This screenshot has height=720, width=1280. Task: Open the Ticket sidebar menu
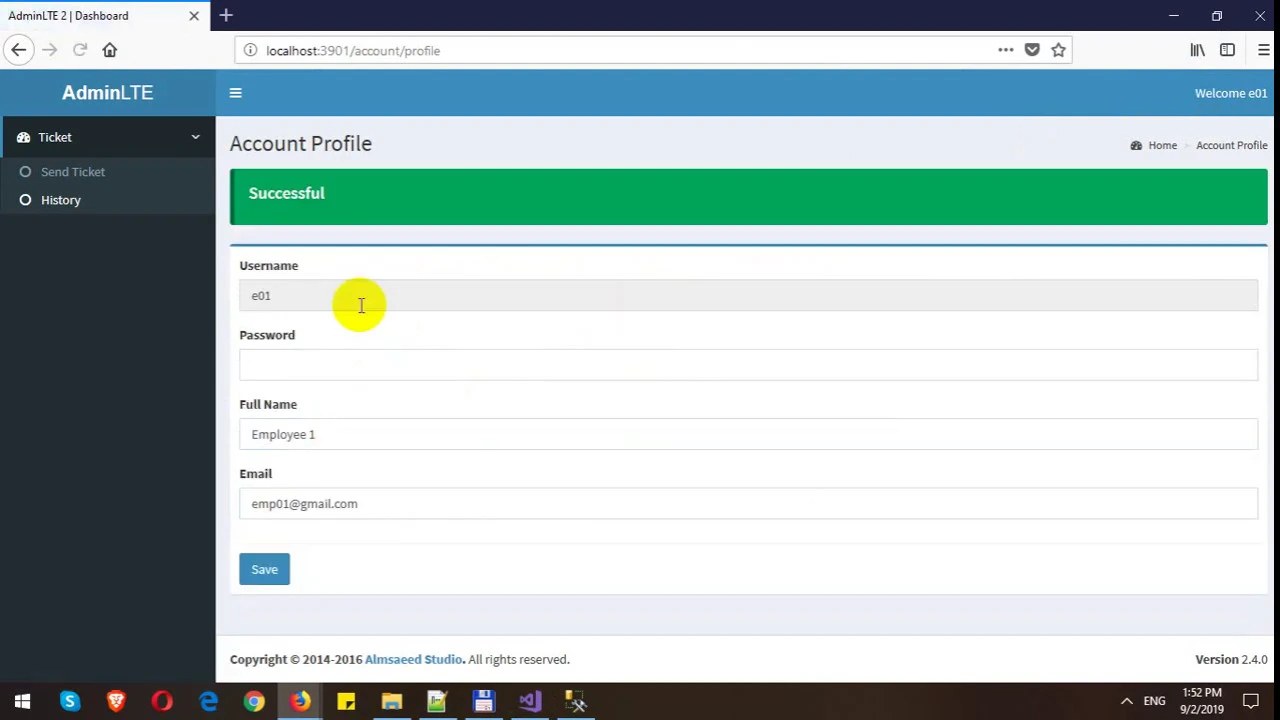click(x=107, y=137)
